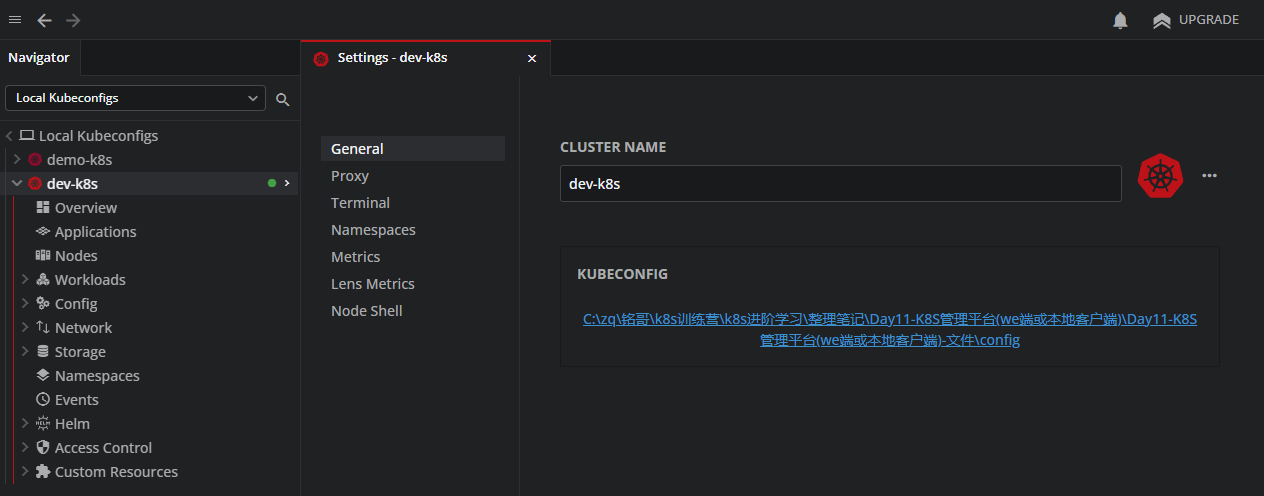
Task: Click the Events clock icon
Action: point(43,399)
